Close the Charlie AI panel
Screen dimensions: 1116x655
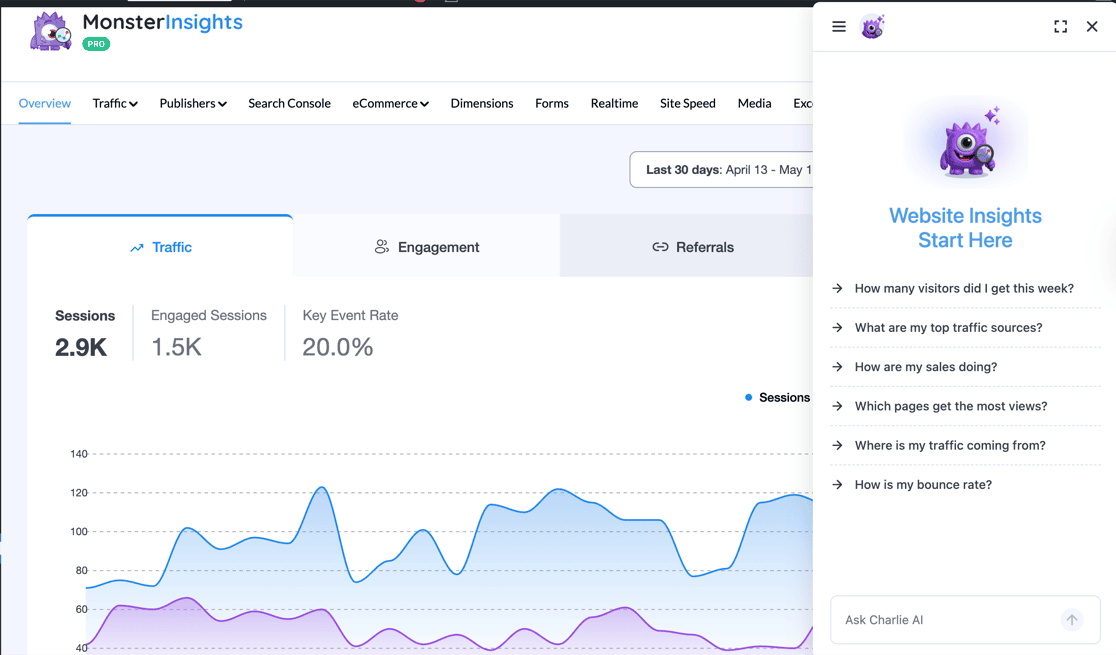pos(1092,26)
